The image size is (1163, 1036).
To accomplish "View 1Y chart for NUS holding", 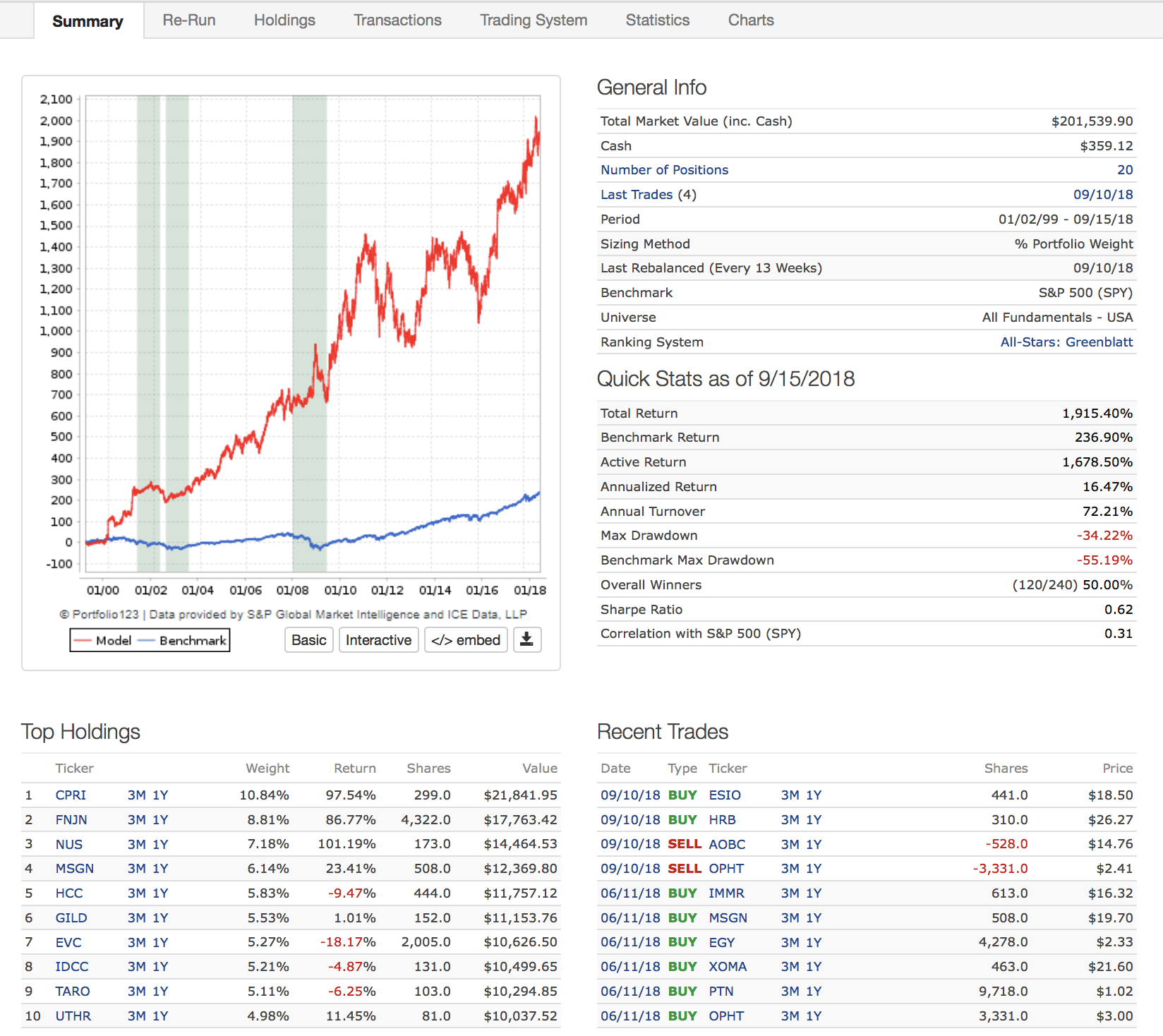I will (x=160, y=845).
